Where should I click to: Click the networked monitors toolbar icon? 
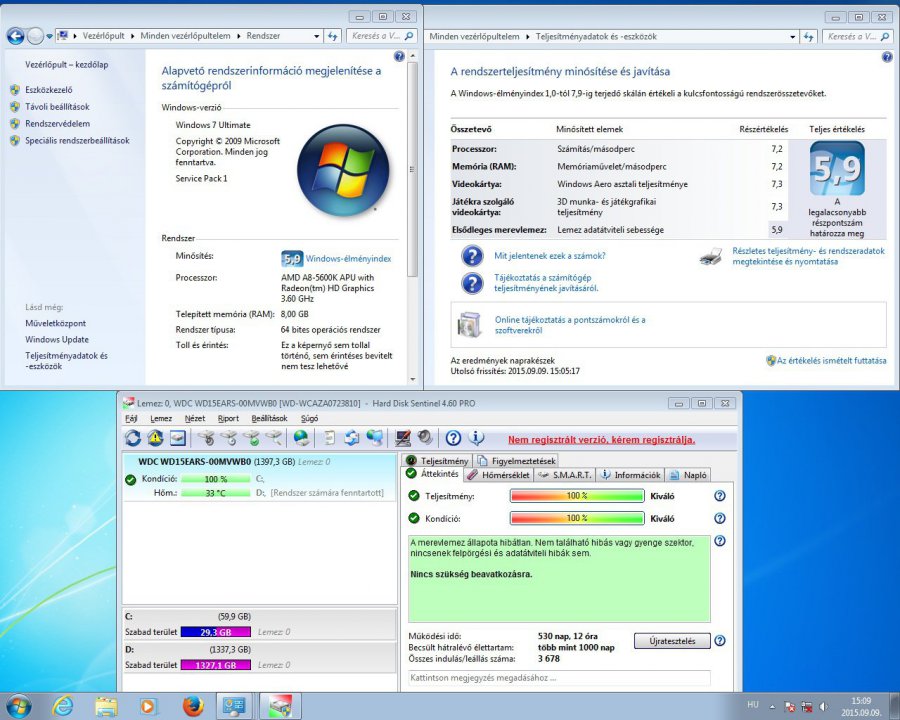(x=374, y=439)
